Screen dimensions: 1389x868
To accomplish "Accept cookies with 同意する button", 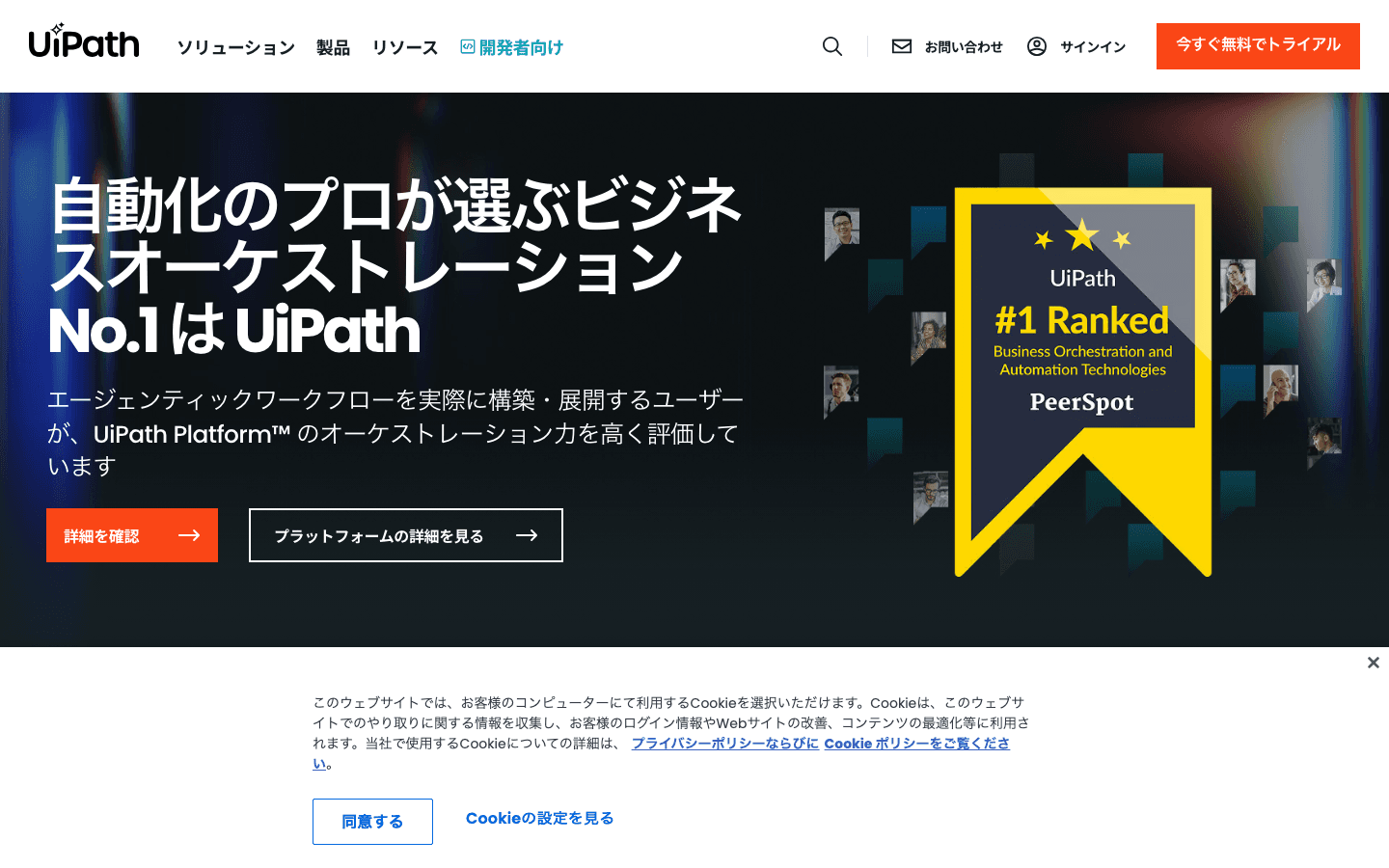I will click(x=372, y=822).
